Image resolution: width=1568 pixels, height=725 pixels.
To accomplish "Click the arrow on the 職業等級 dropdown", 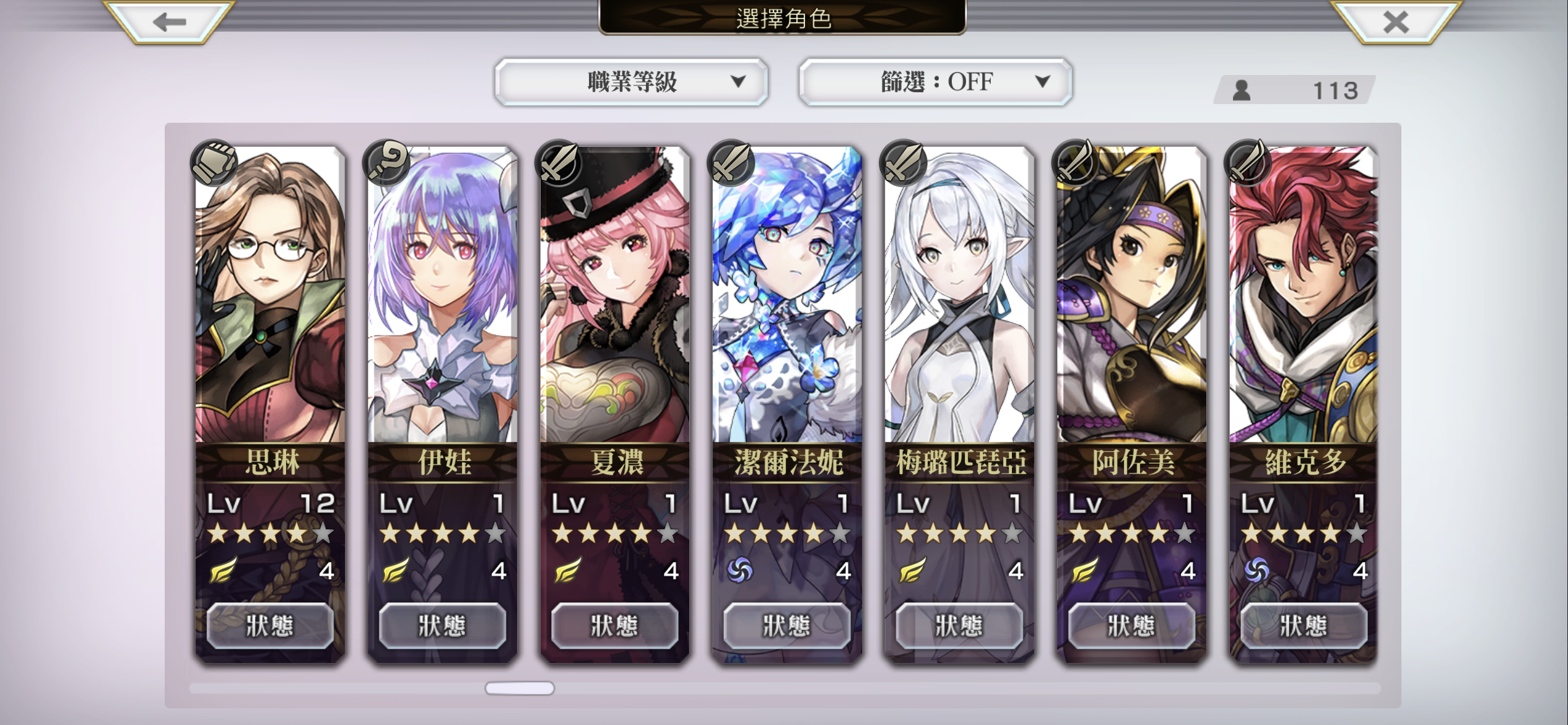I will coord(738,81).
